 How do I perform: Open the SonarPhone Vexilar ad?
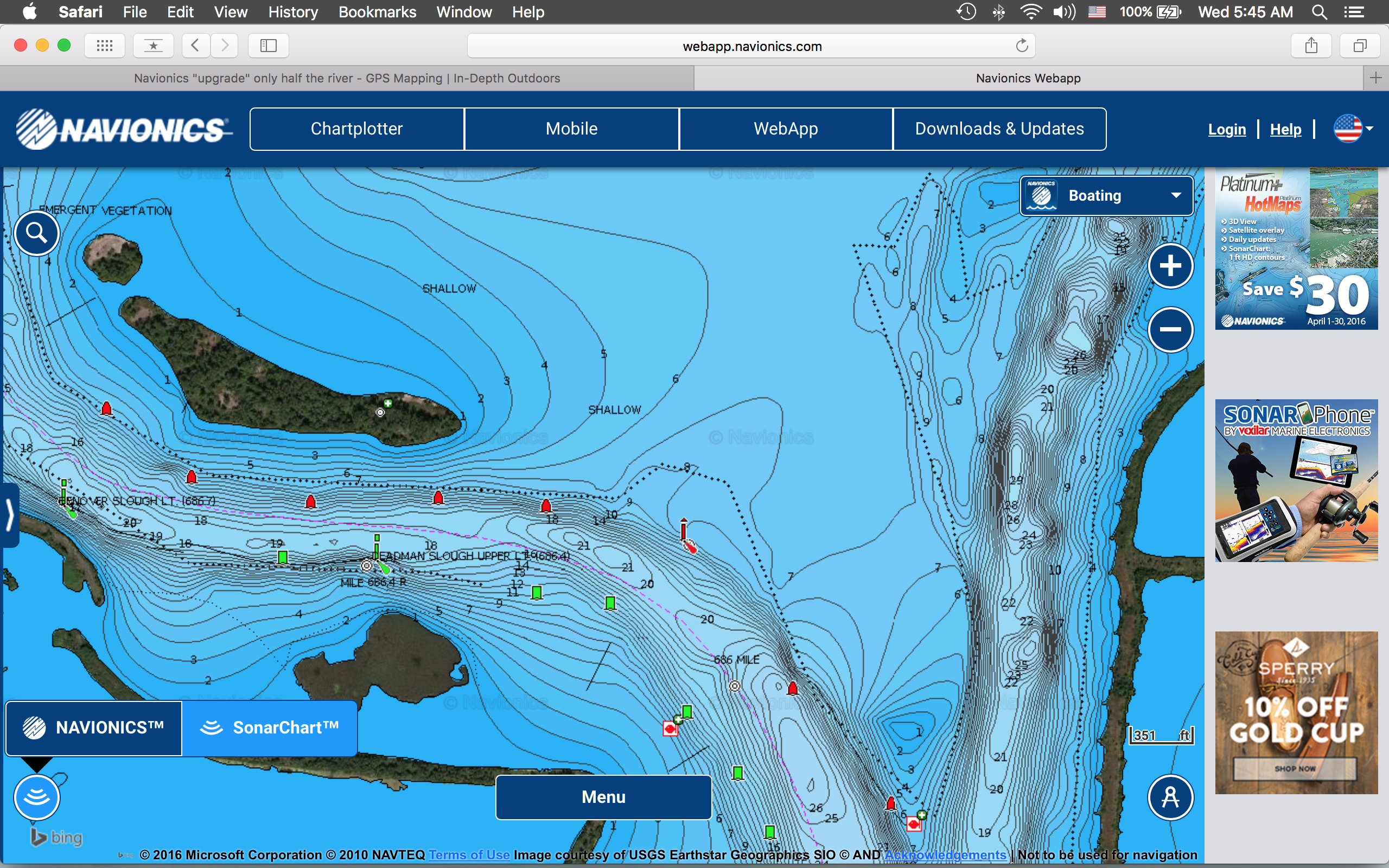click(x=1296, y=481)
